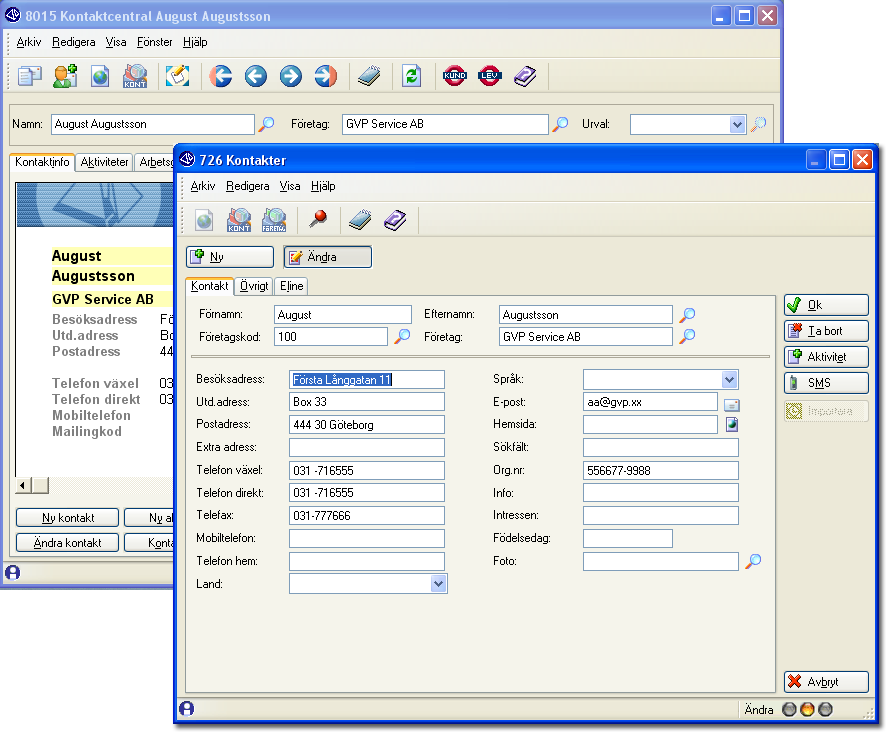Expand the Språk dropdown

[729, 379]
